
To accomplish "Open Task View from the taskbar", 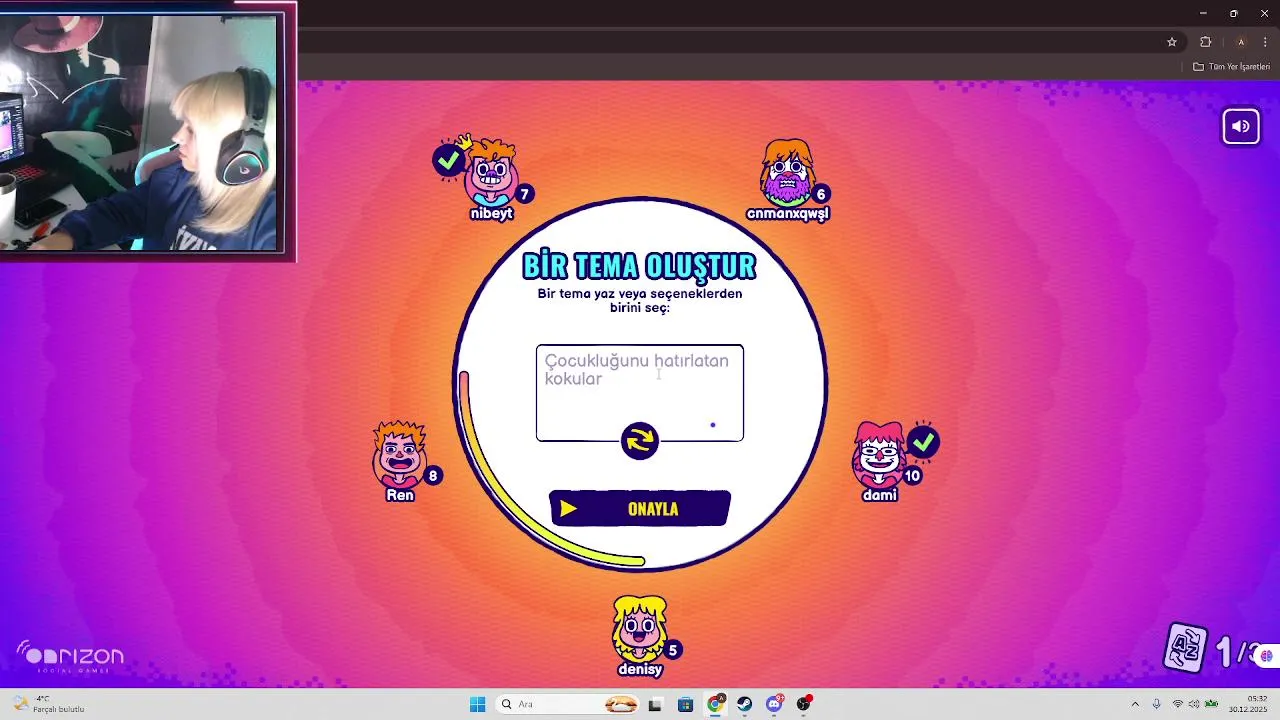I will click(x=655, y=704).
